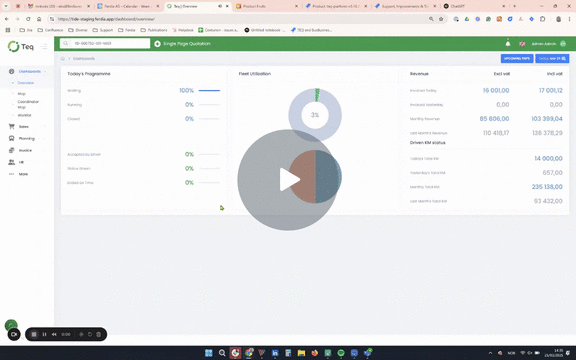Click Today's total KM value 14 000,00
Viewport: 576px width, 360px height.
pos(548,158)
